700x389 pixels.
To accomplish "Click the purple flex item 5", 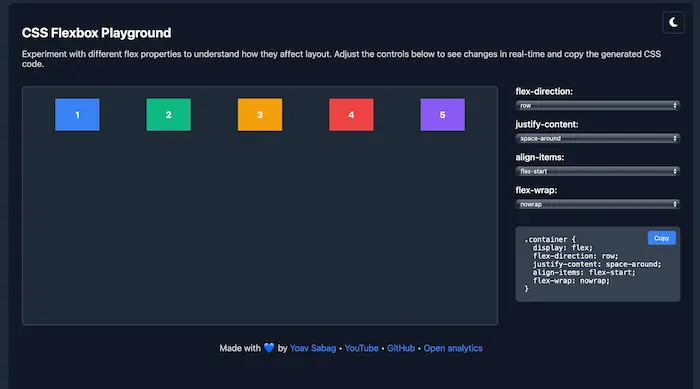I will click(x=442, y=115).
